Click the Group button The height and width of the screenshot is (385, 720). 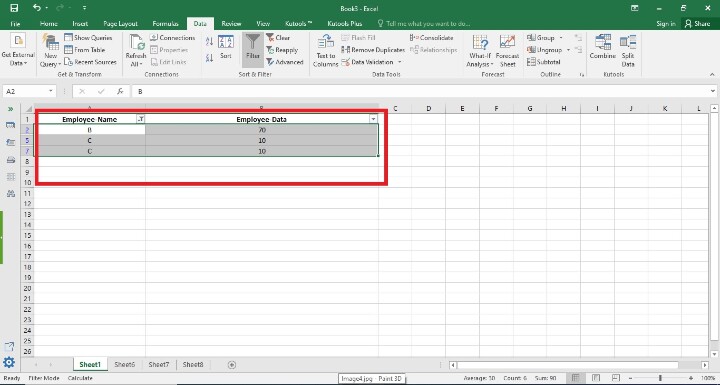point(541,38)
